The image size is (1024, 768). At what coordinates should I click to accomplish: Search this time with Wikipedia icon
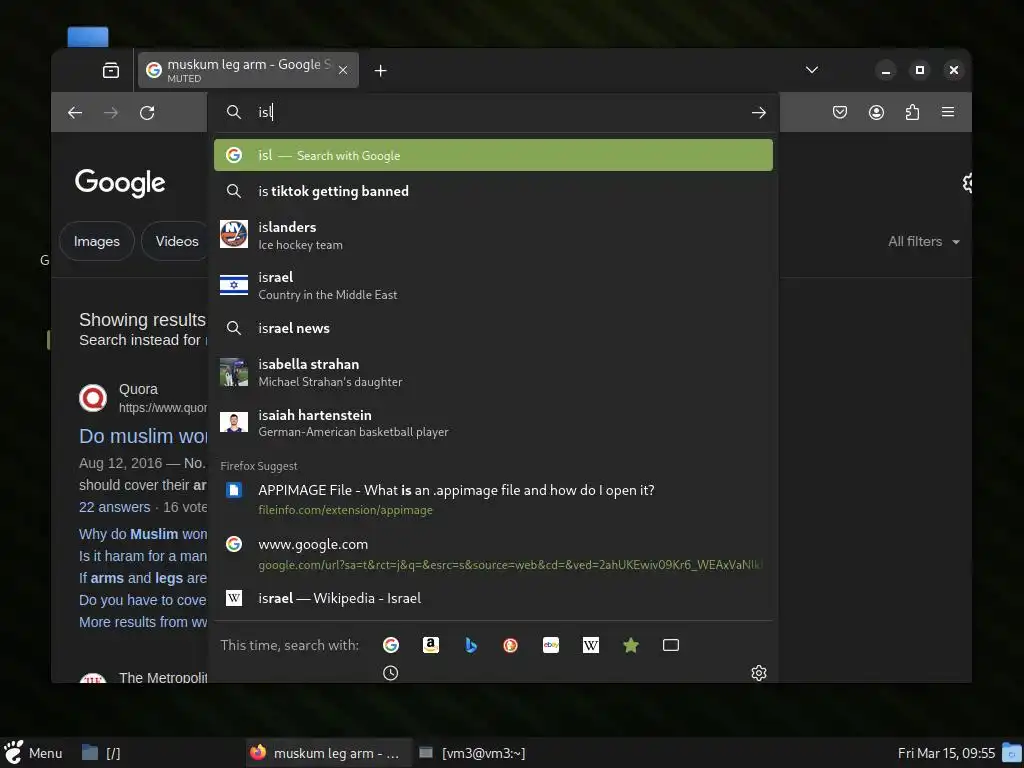pos(591,645)
